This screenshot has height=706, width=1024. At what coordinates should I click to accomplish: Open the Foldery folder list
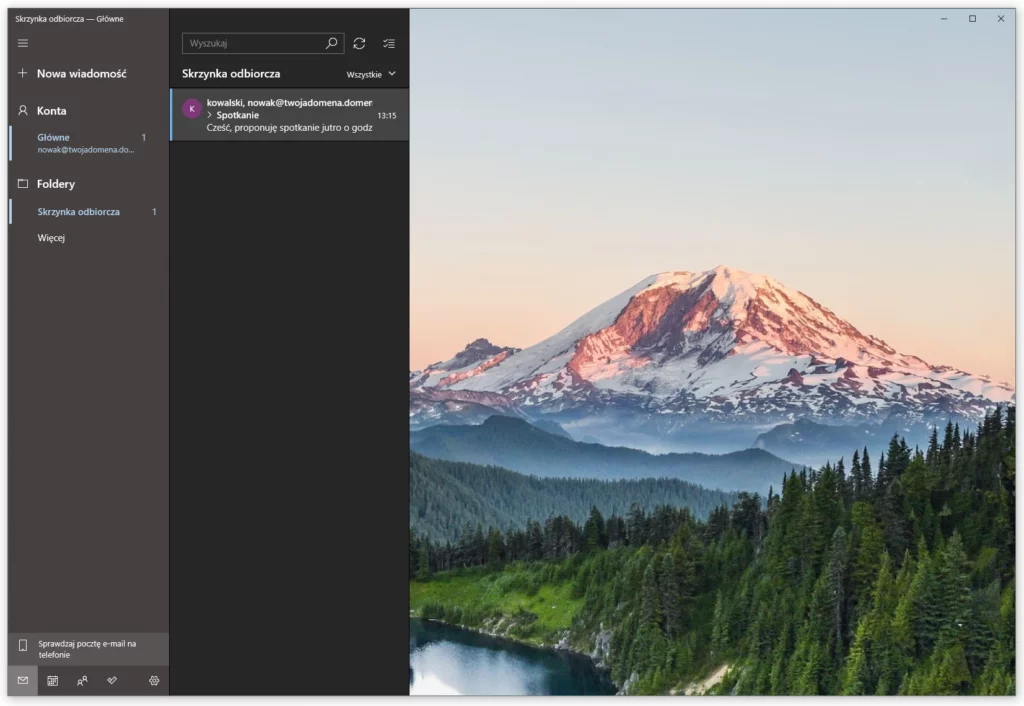[x=56, y=184]
